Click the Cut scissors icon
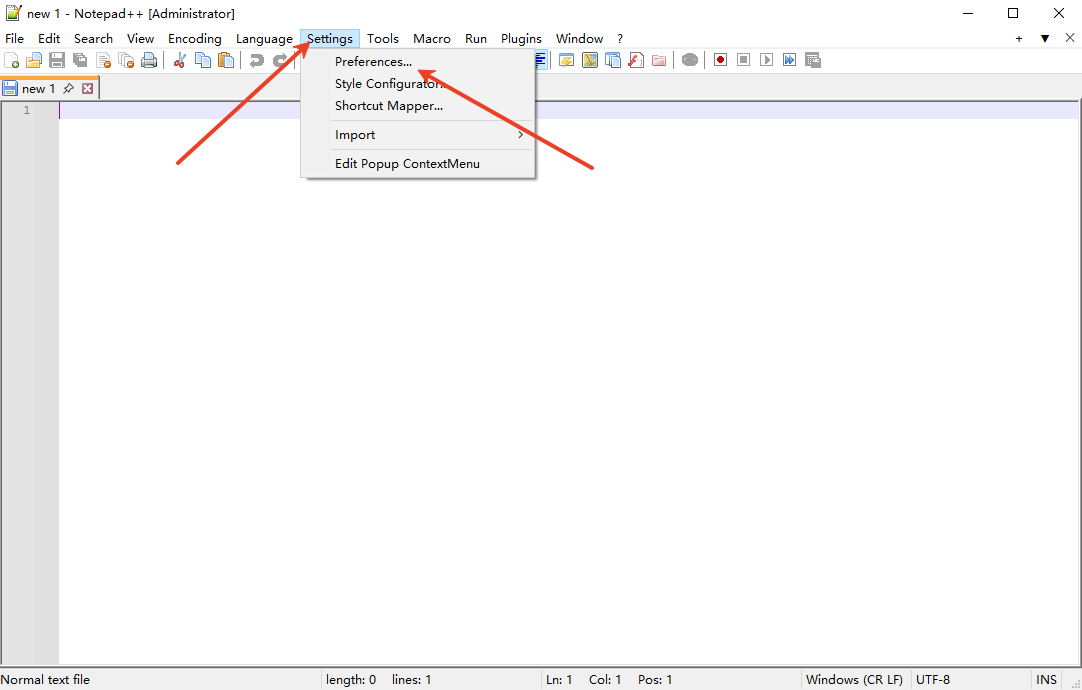This screenshot has height=690, width=1082. [180, 61]
